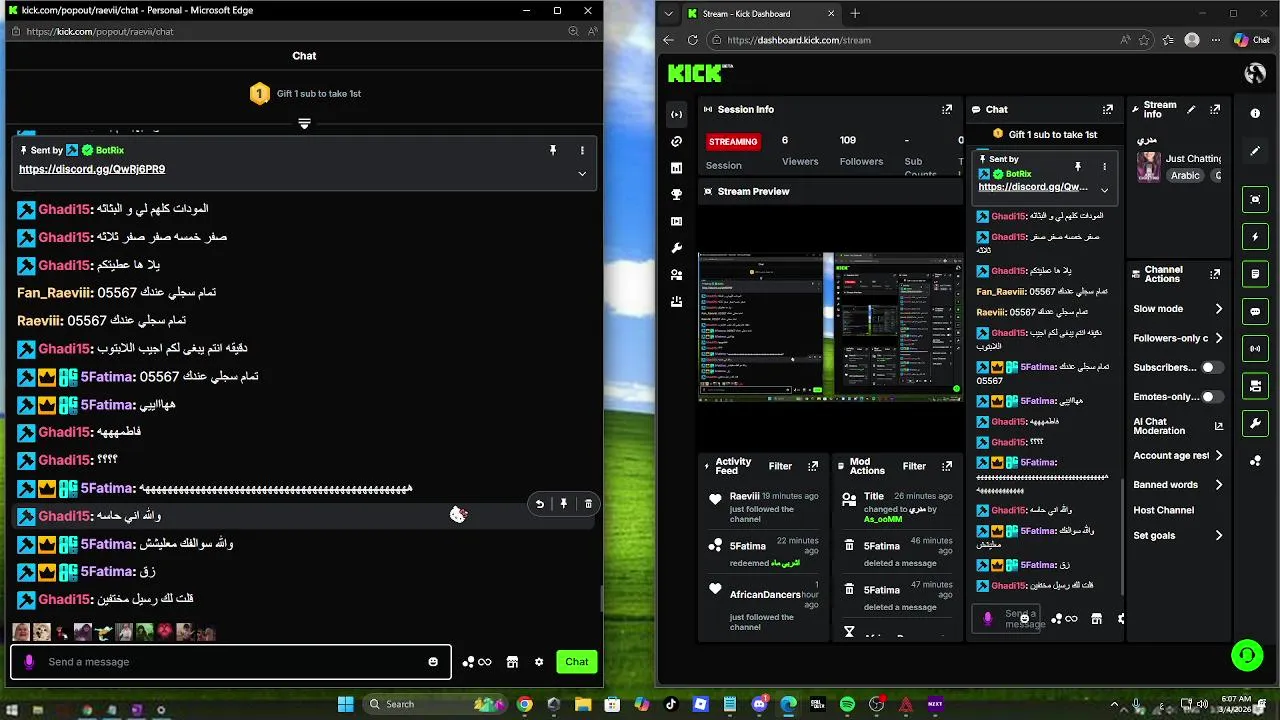The width and height of the screenshot is (1280, 720).
Task: Click Gift 1 sub leaderboard banner in popout chat
Action: (305, 94)
